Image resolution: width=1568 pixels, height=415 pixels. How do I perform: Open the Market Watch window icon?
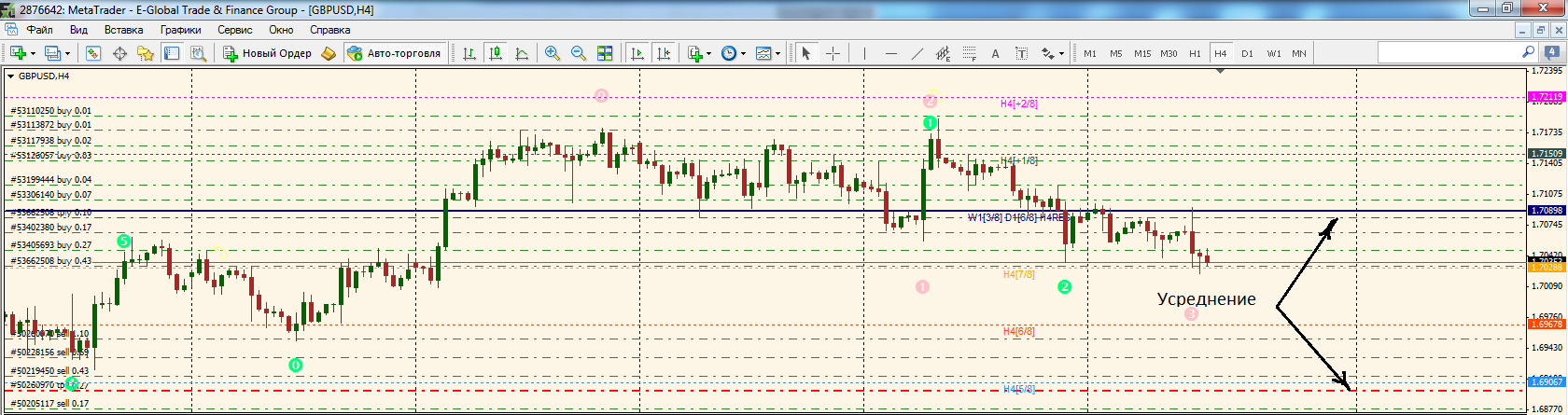pyautogui.click(x=93, y=53)
